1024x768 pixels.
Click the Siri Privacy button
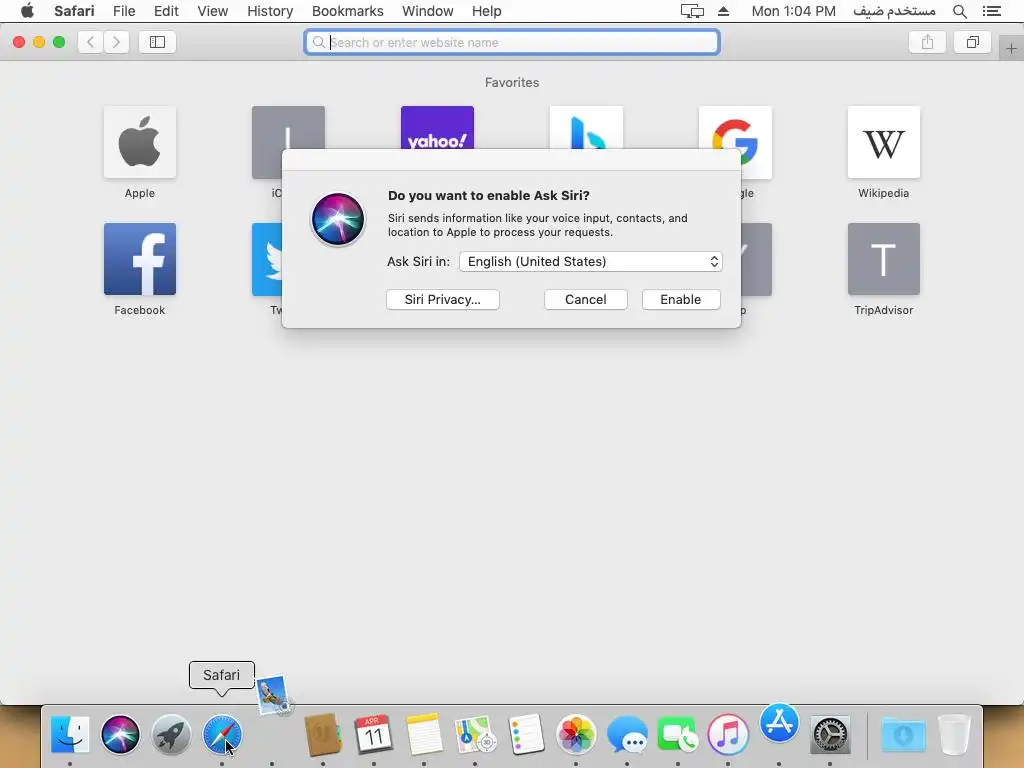pos(443,299)
